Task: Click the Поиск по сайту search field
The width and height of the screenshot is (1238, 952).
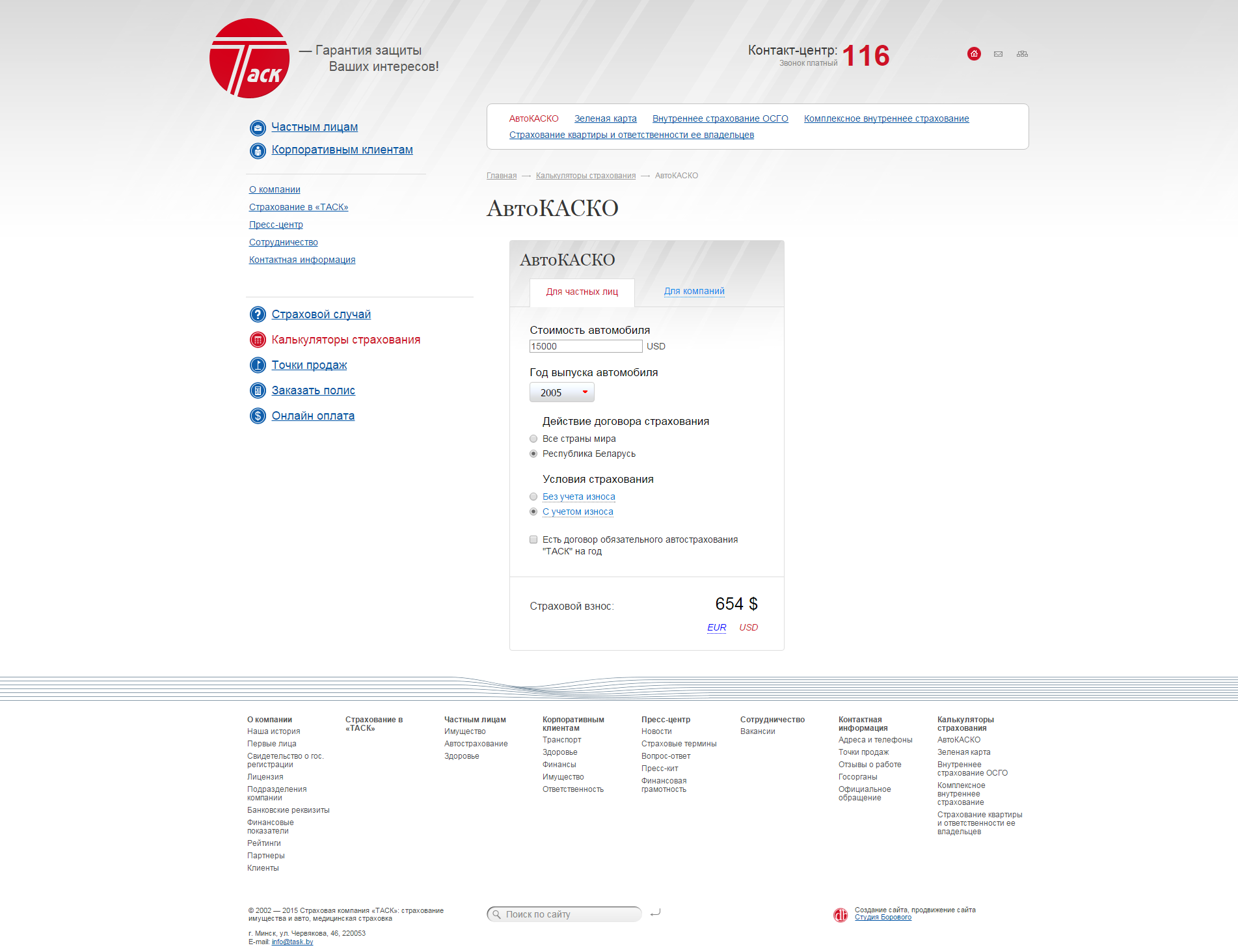Action: [564, 914]
